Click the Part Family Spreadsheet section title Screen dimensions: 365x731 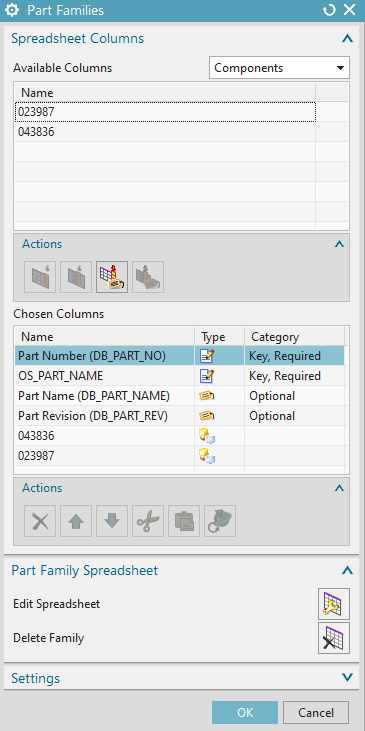85,571
